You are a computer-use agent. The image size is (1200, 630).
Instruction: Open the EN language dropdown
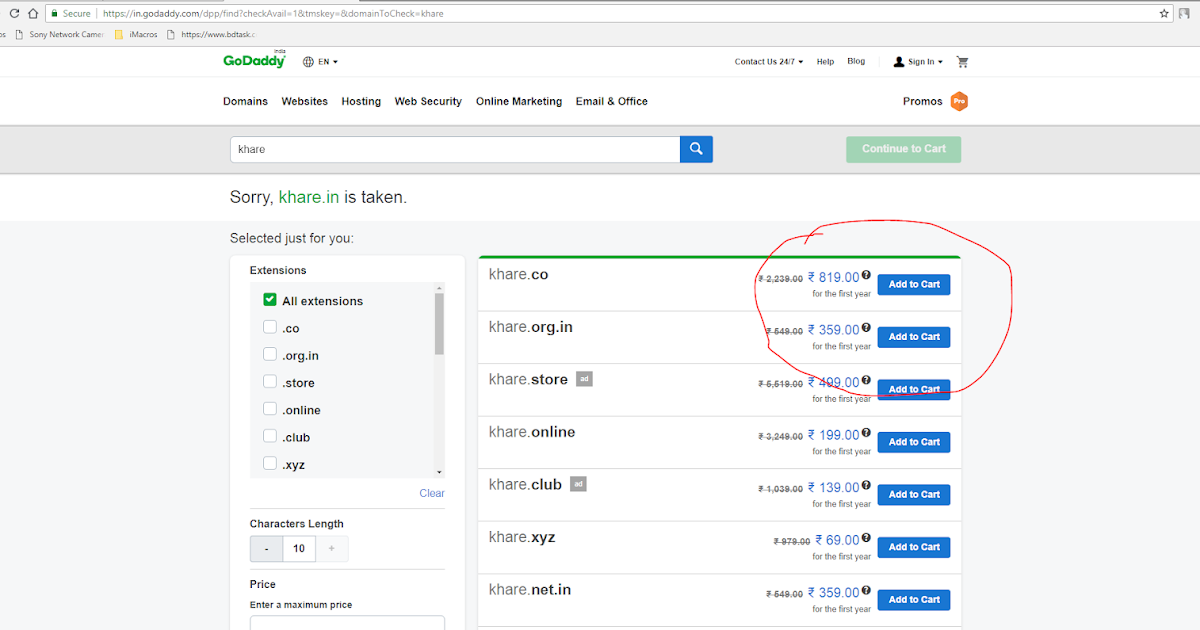320,61
